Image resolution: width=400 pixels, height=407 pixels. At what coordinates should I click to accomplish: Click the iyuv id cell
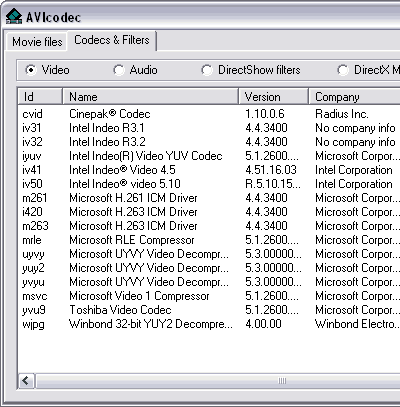(32, 157)
